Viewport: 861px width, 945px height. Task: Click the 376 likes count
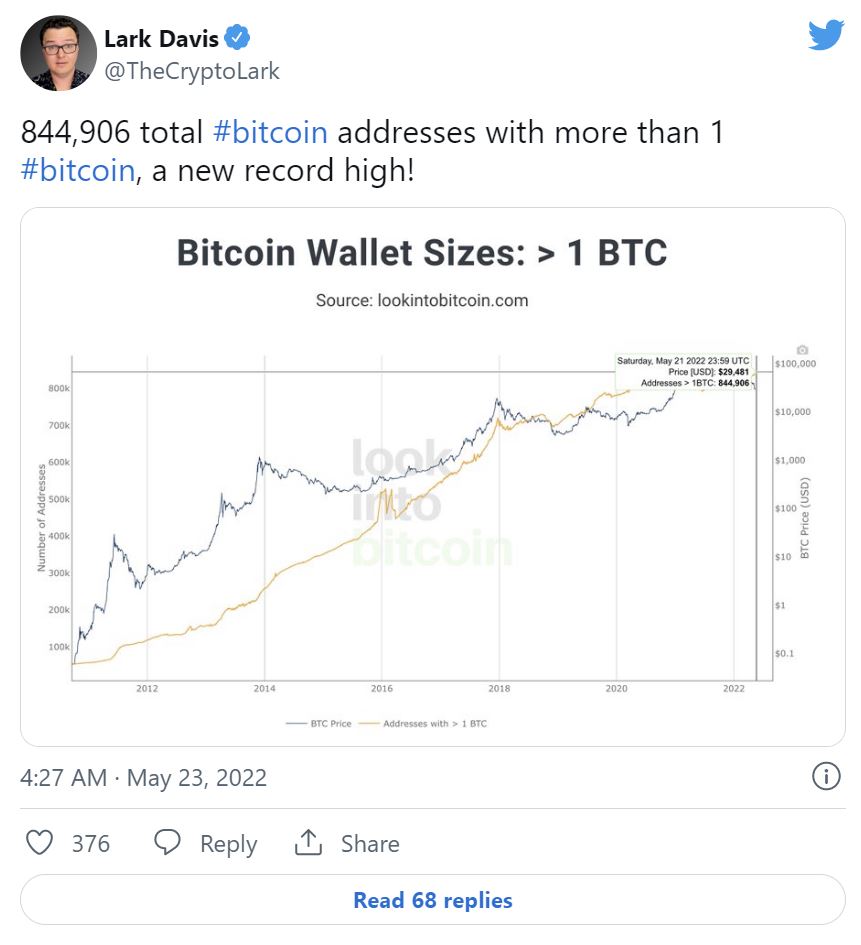tap(90, 844)
